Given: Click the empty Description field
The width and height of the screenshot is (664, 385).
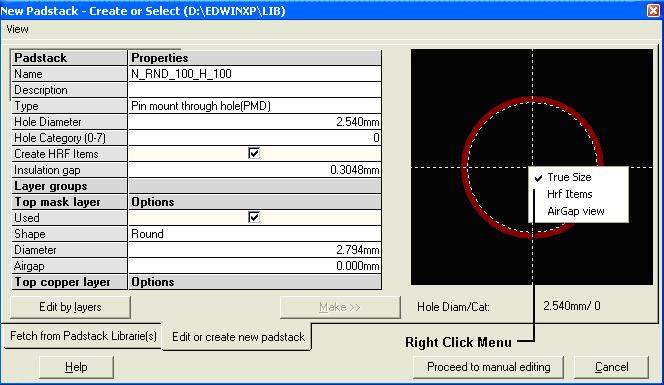Looking at the screenshot, I should (255, 90).
